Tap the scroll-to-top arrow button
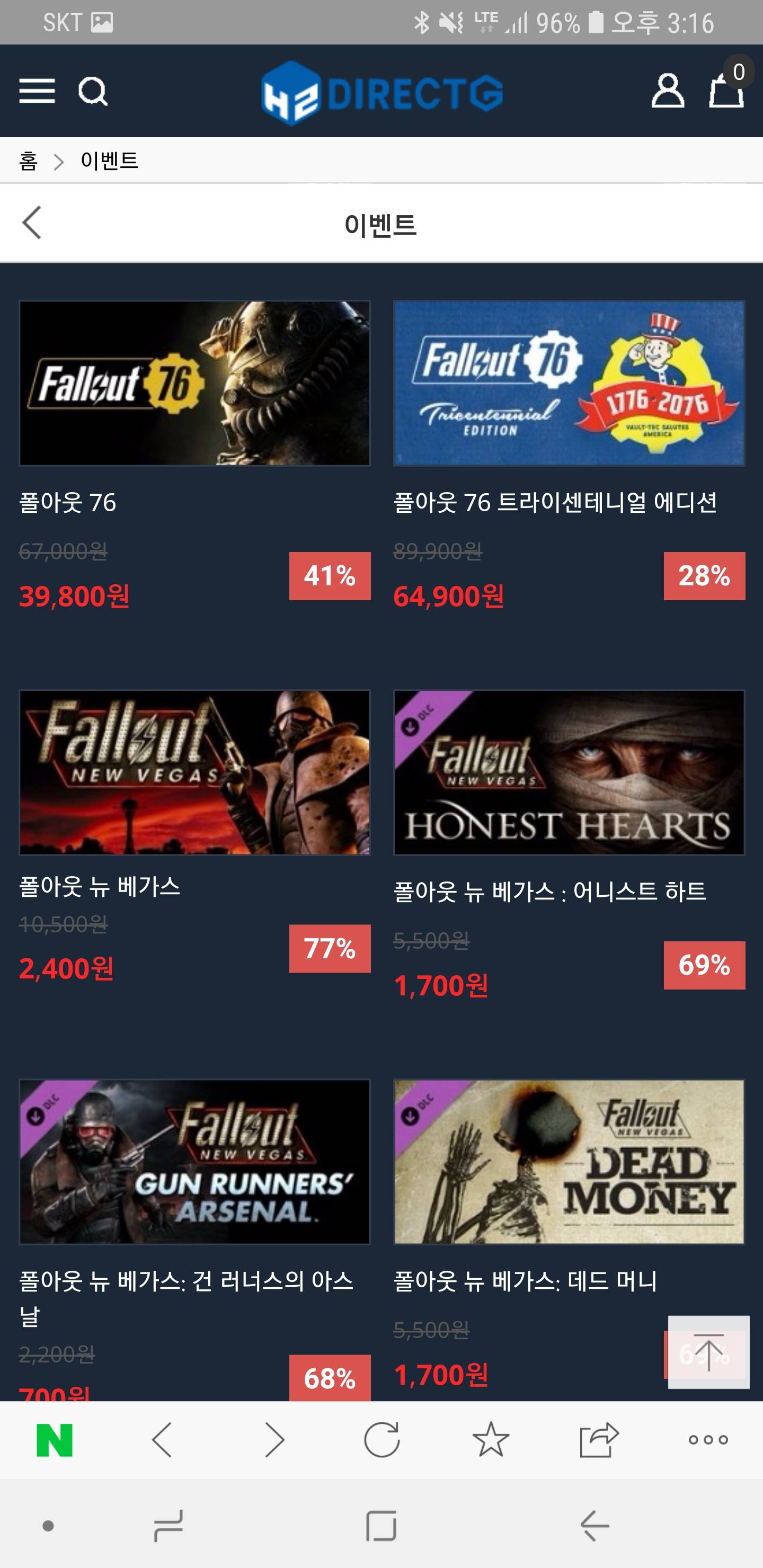Viewport: 763px width, 1568px height. point(708,1352)
